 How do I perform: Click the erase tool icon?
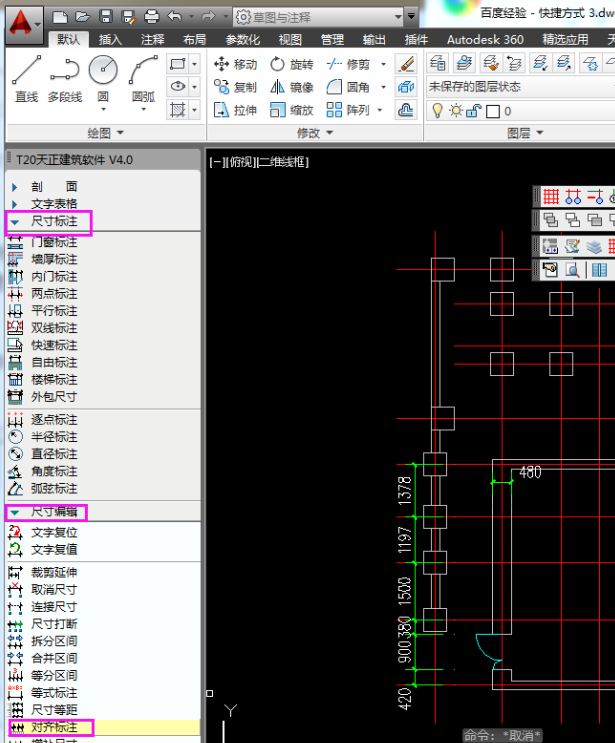pos(406,64)
